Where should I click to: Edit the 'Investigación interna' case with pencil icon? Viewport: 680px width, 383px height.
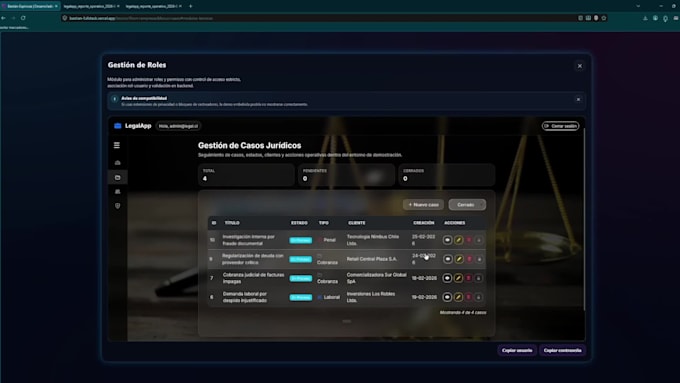pyautogui.click(x=458, y=240)
